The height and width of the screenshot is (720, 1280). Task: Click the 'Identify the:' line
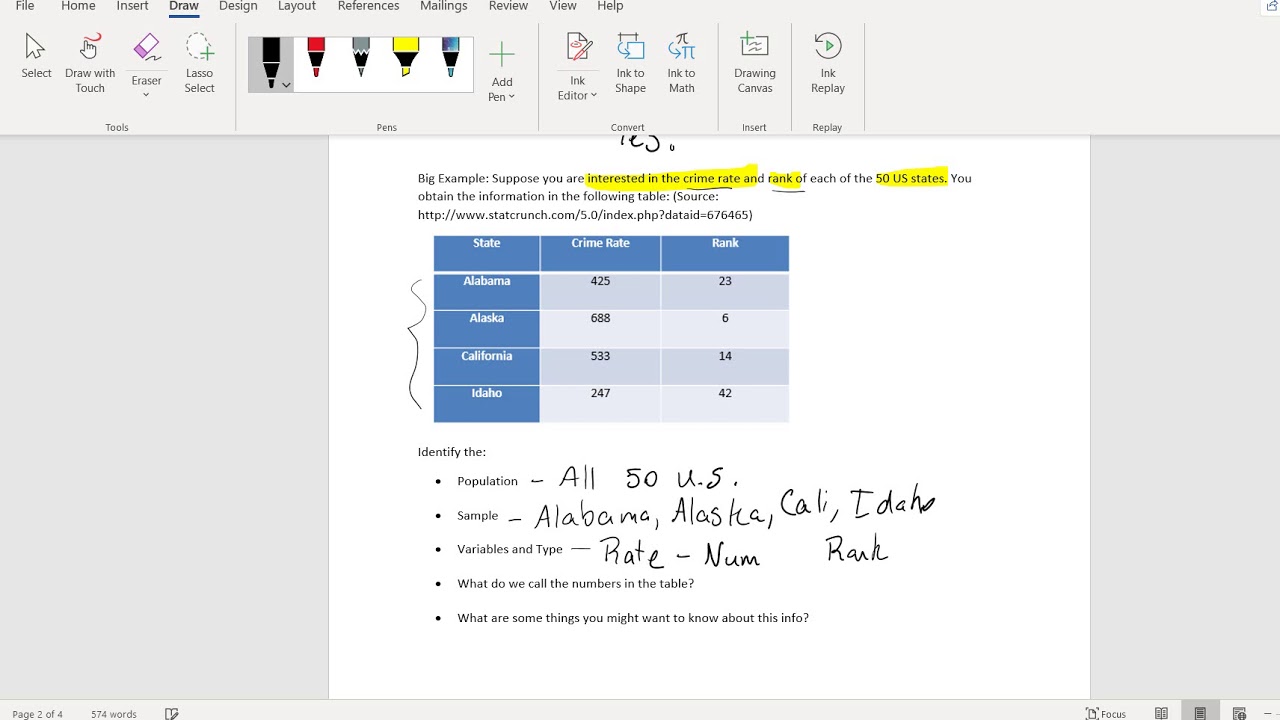point(452,452)
